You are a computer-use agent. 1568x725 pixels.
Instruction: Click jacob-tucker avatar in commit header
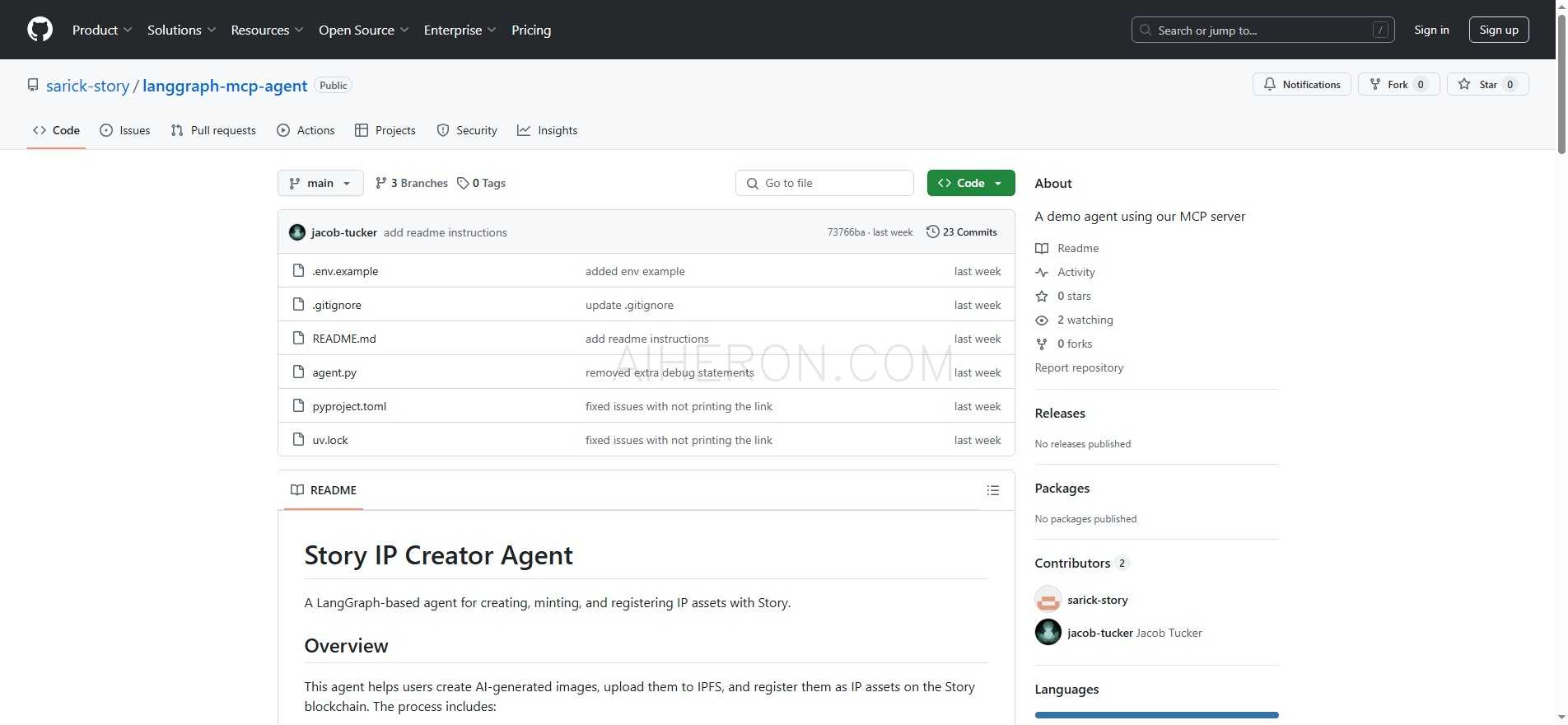click(x=297, y=232)
